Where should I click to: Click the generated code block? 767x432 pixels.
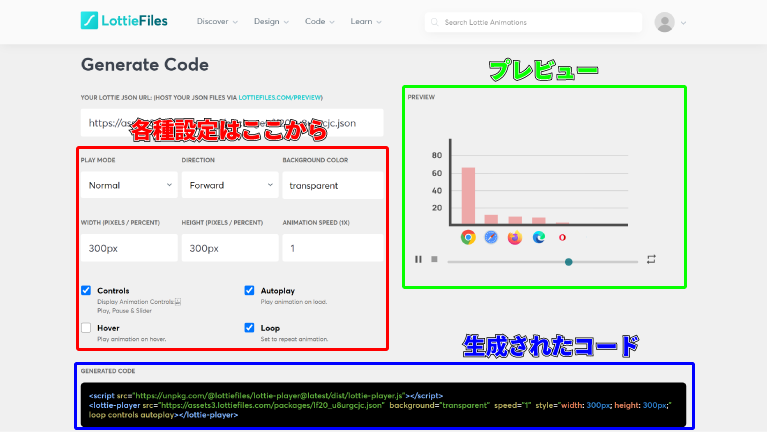click(x=384, y=405)
